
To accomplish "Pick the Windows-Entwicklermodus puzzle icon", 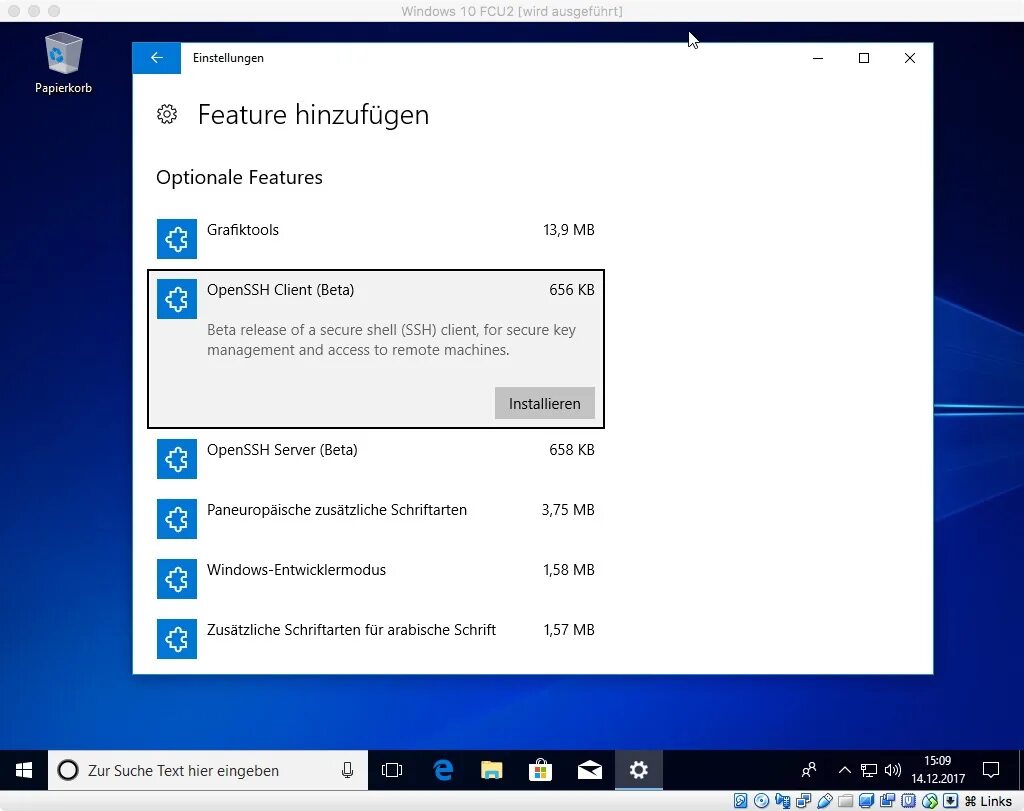I will point(176,579).
